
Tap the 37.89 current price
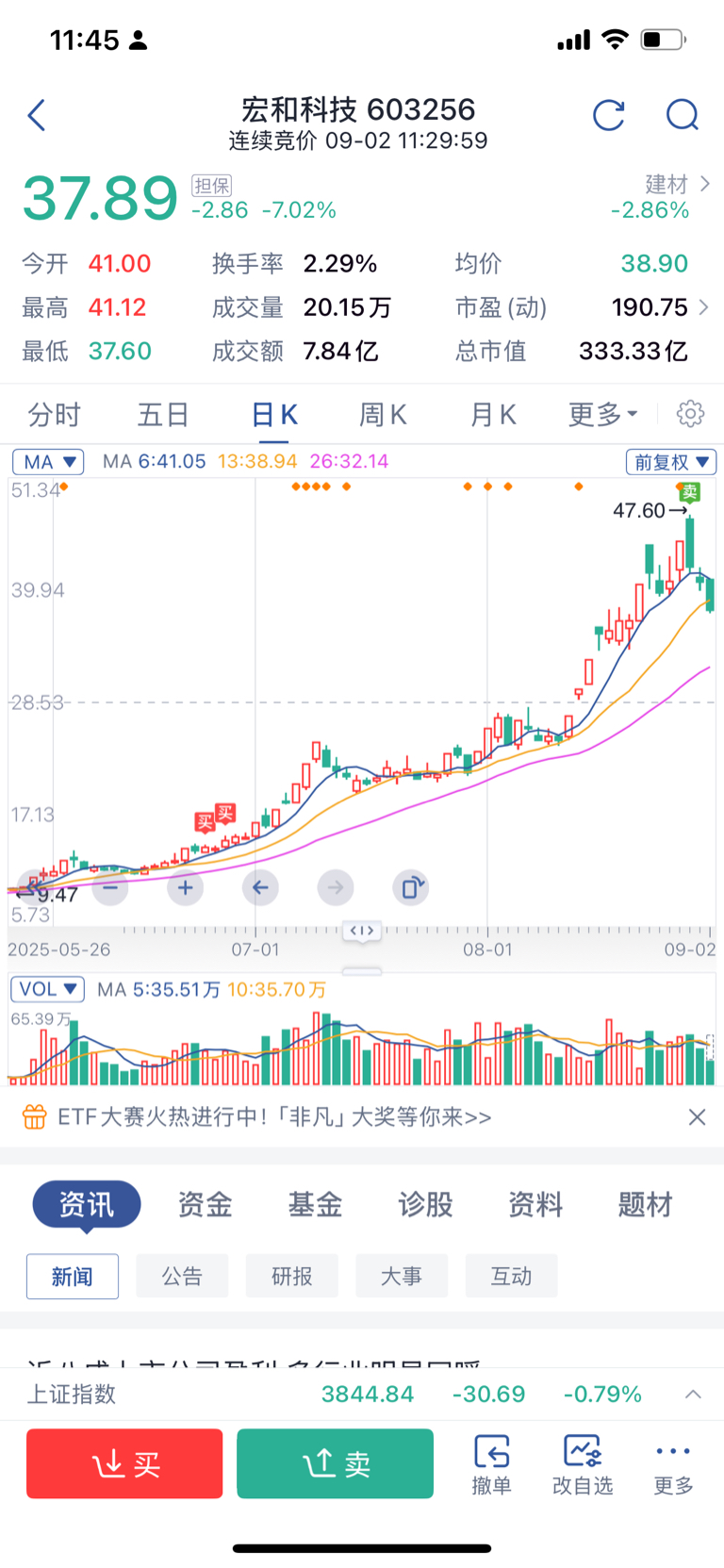pyautogui.click(x=100, y=198)
